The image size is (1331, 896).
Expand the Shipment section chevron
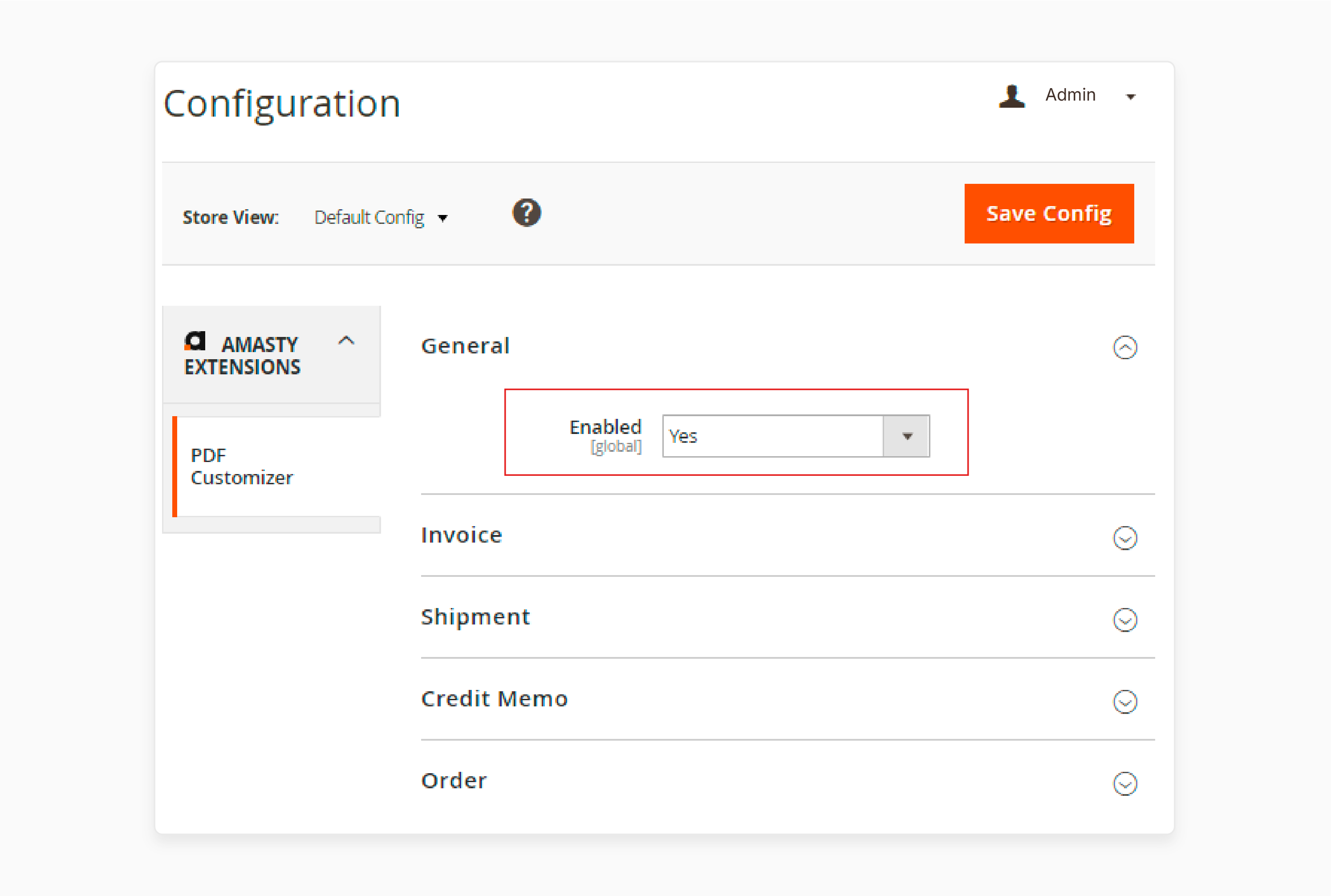click(1125, 620)
